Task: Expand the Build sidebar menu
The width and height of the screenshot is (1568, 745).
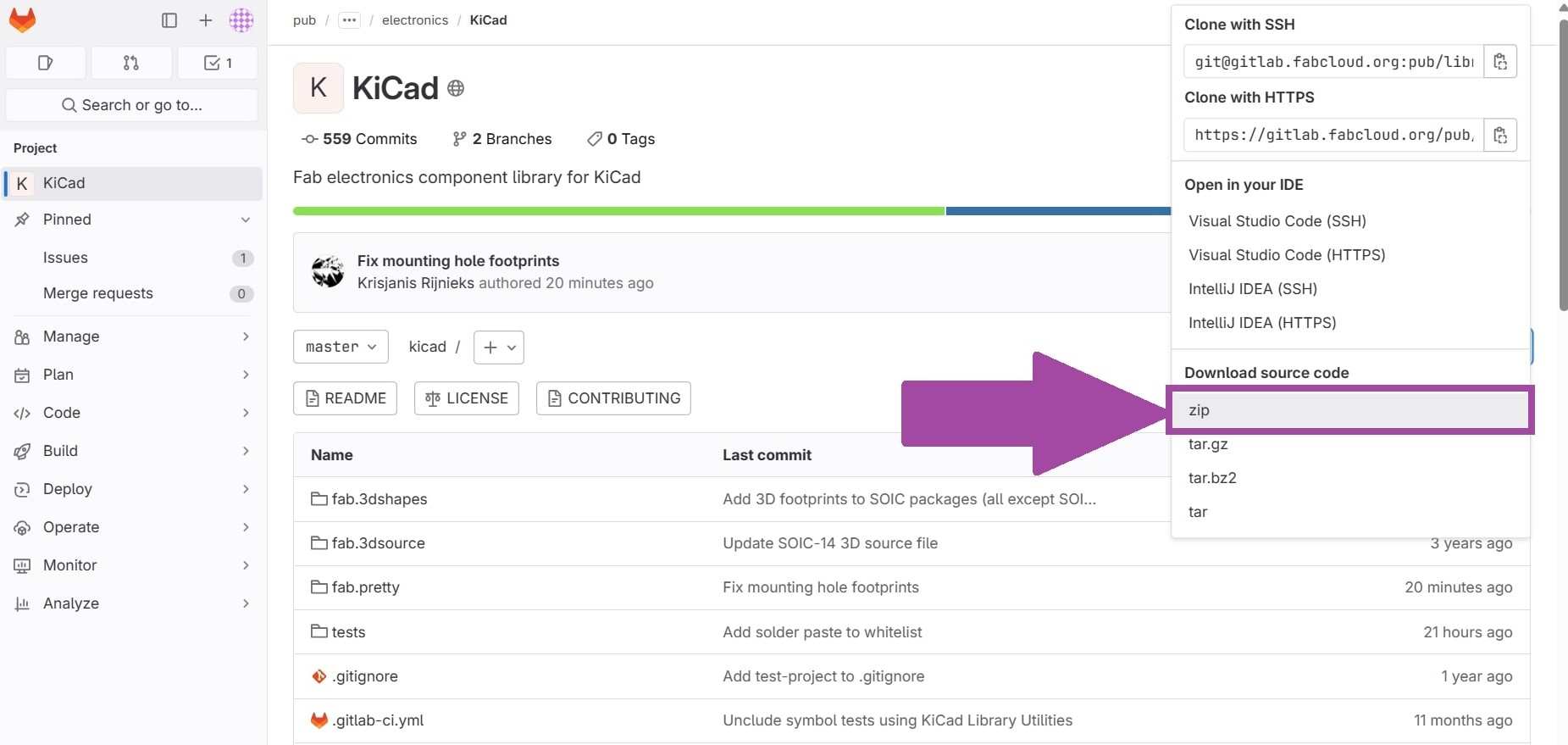Action: (x=132, y=451)
